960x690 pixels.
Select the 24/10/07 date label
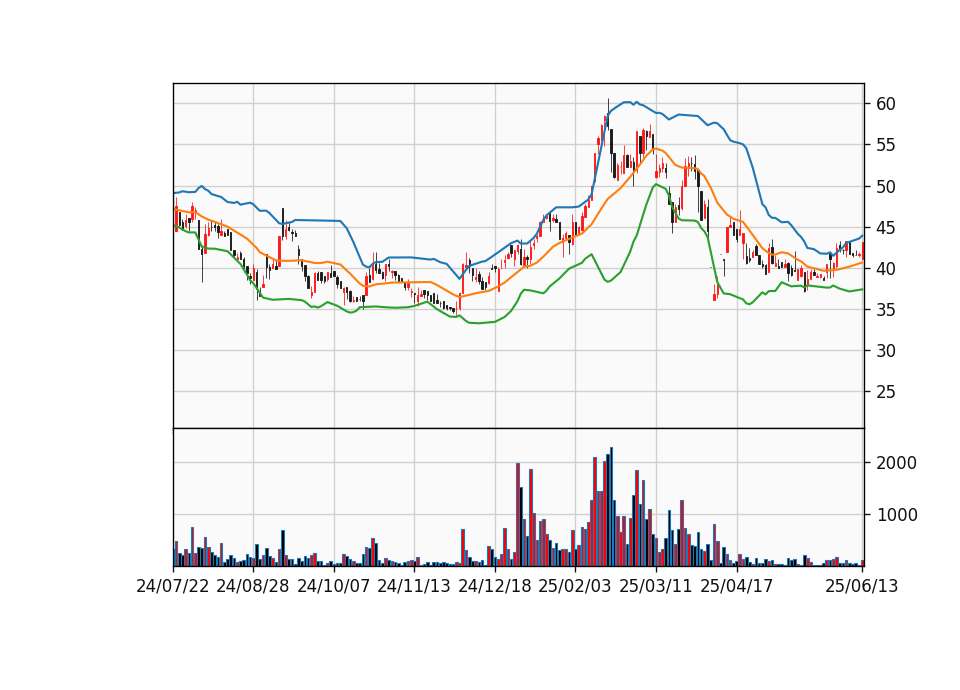coord(334,586)
